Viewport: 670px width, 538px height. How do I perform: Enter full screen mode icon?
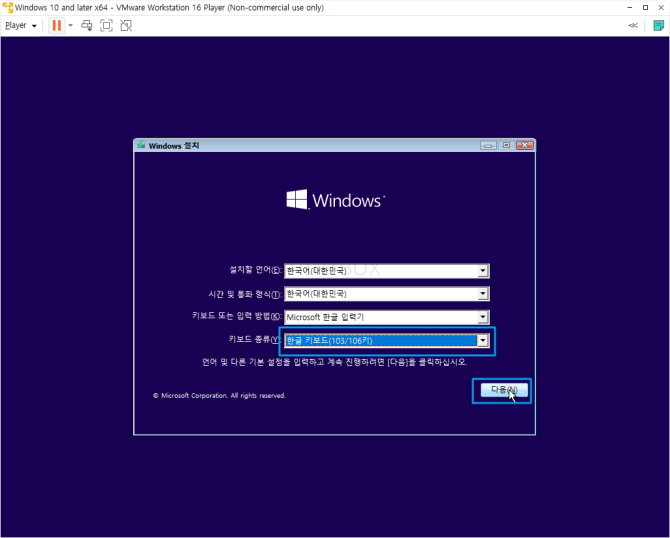point(106,26)
